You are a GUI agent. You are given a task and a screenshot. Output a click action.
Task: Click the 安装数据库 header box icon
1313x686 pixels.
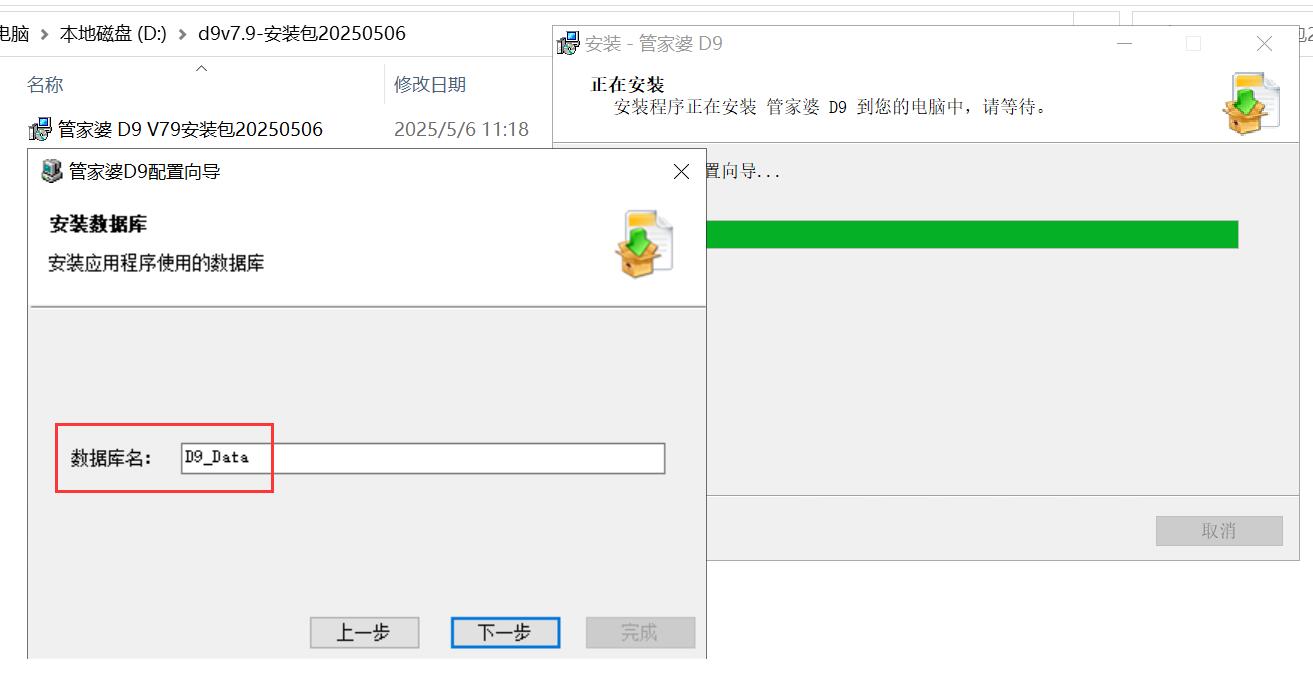pyautogui.click(x=643, y=243)
